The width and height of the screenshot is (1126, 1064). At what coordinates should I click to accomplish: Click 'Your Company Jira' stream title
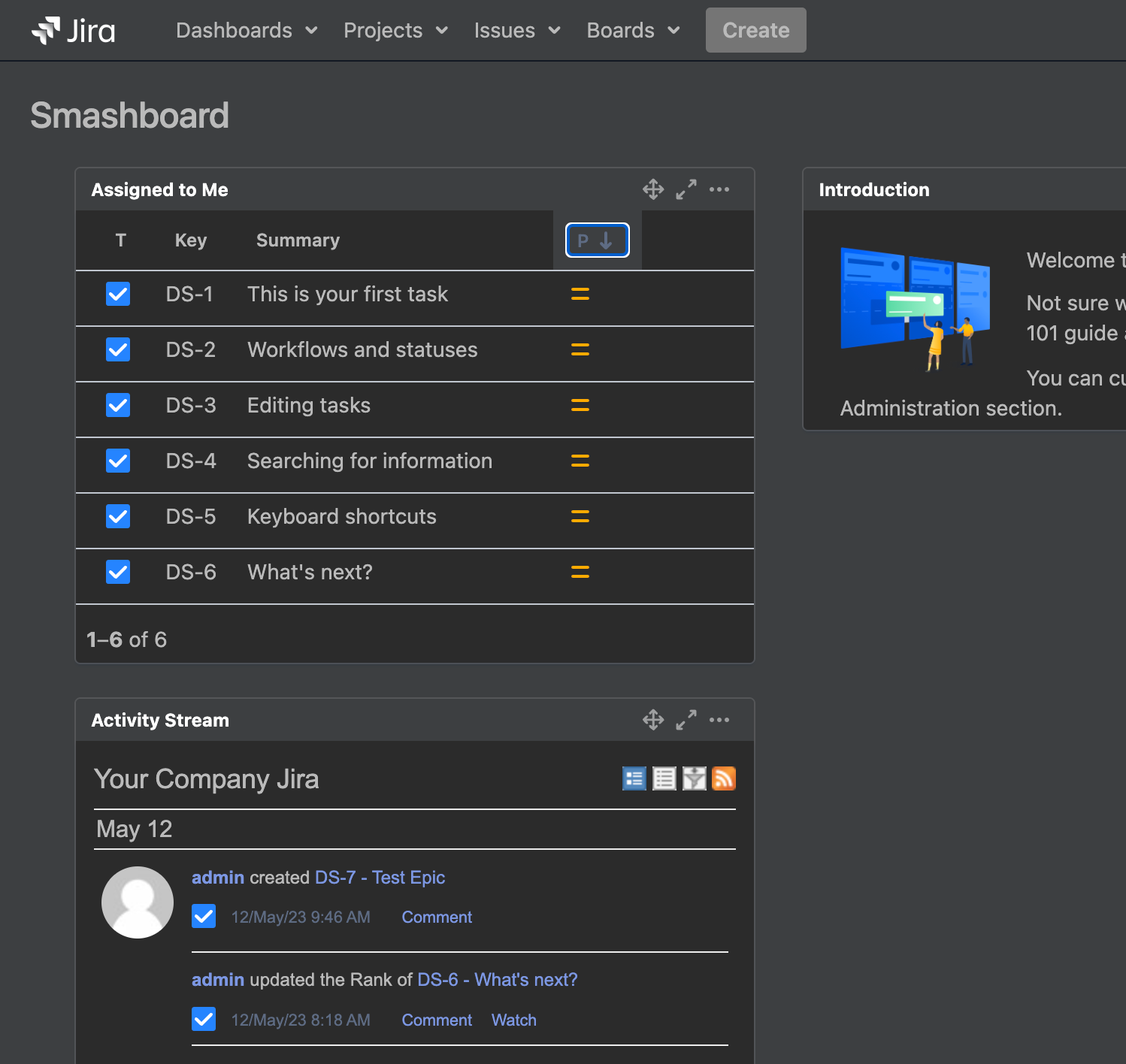pos(207,779)
